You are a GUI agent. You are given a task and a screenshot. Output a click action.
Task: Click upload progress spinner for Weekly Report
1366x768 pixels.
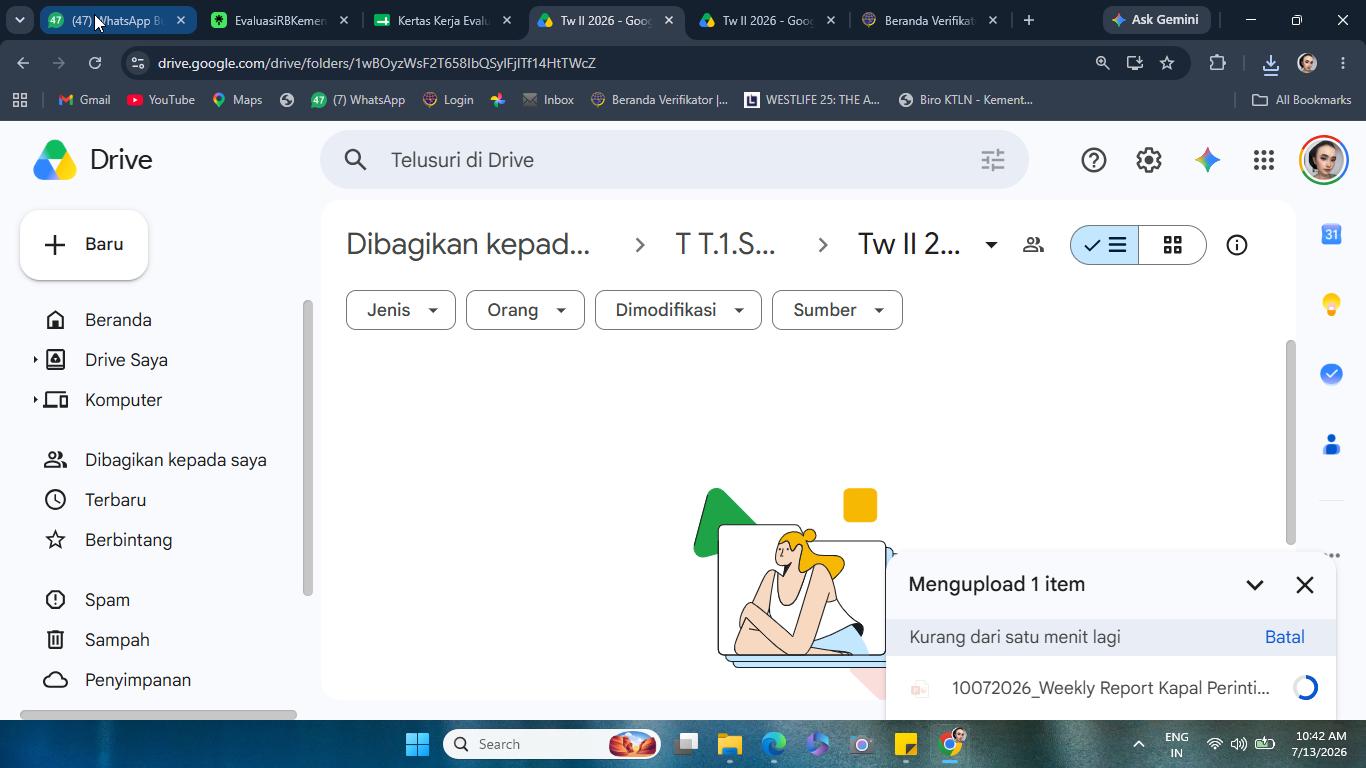coord(1305,688)
